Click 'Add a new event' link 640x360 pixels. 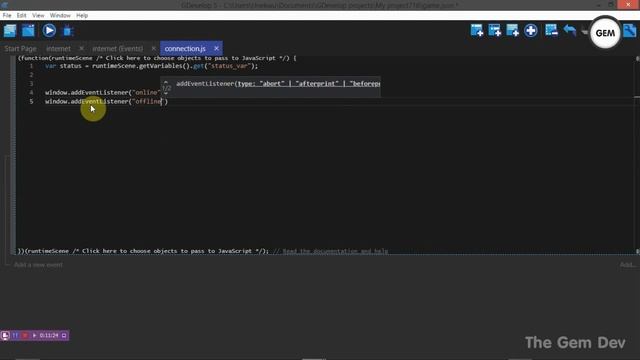pos(38,265)
